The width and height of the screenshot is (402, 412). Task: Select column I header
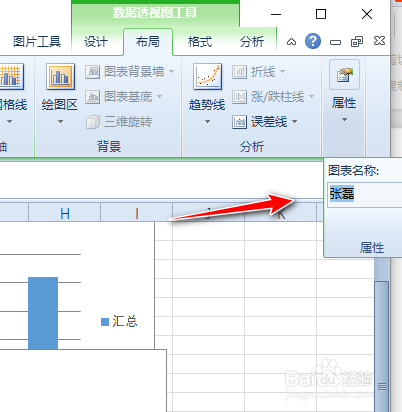tap(137, 213)
